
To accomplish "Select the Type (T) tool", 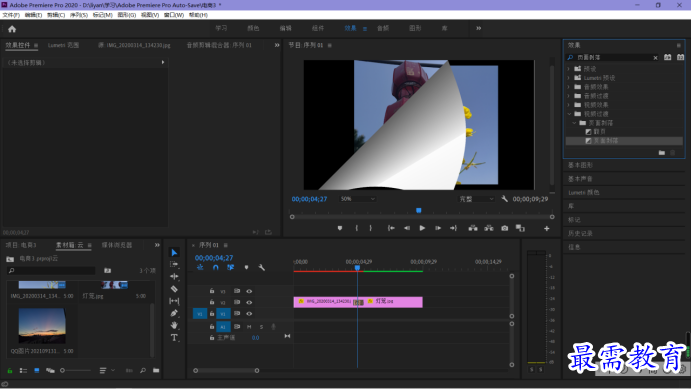I will coord(174,338).
